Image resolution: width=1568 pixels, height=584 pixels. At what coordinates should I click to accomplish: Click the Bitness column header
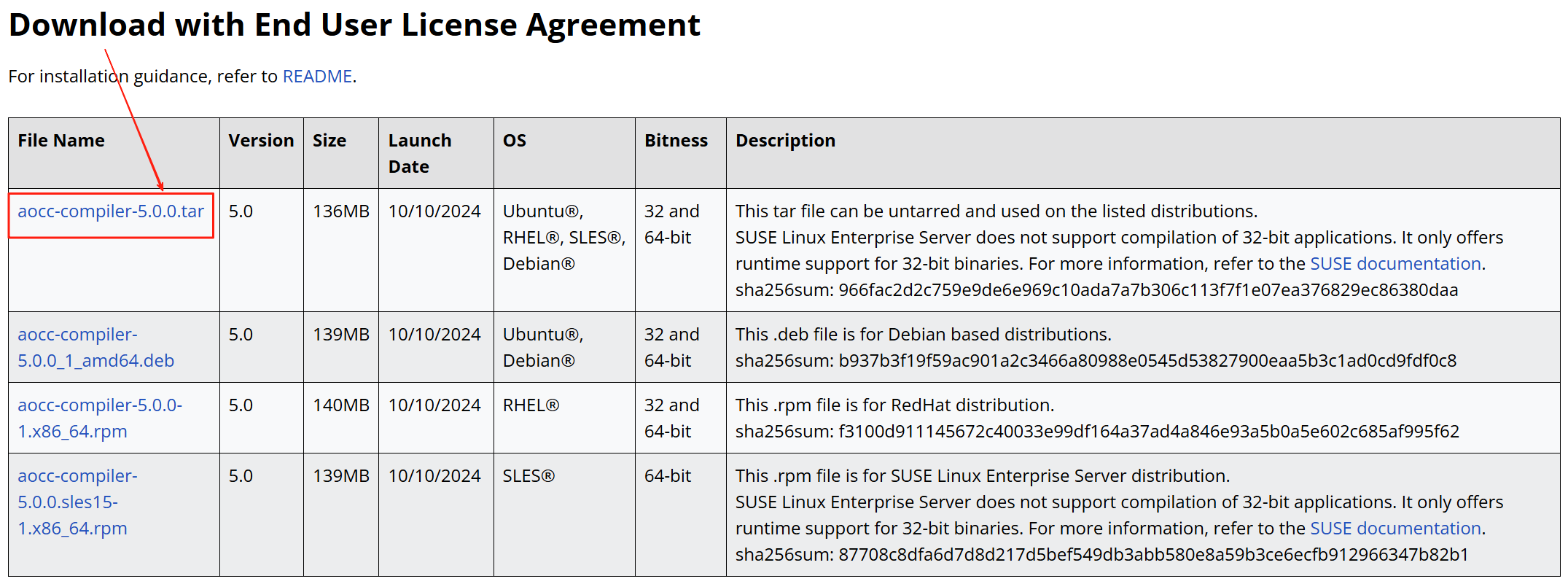point(676,141)
